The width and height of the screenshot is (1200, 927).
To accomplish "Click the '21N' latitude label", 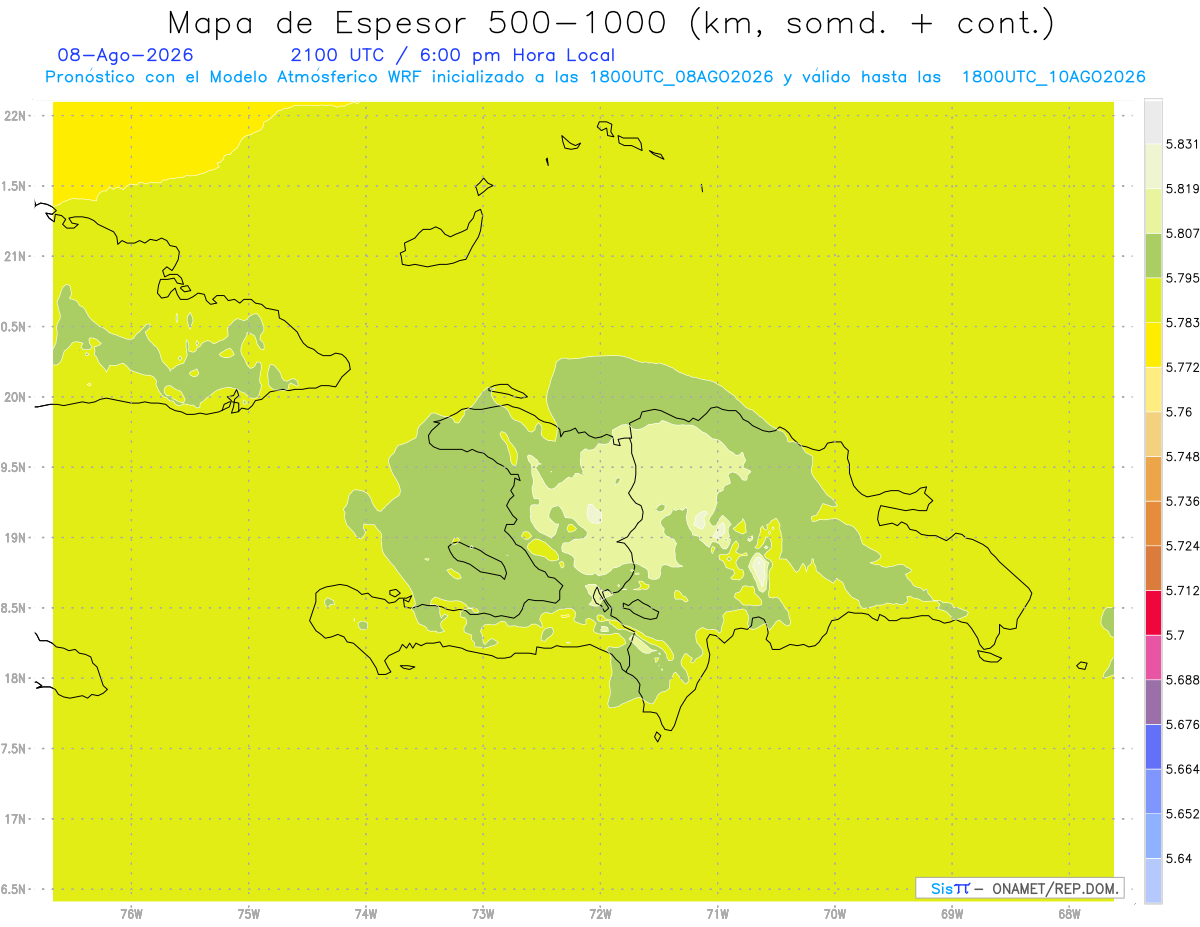I will click(15, 257).
